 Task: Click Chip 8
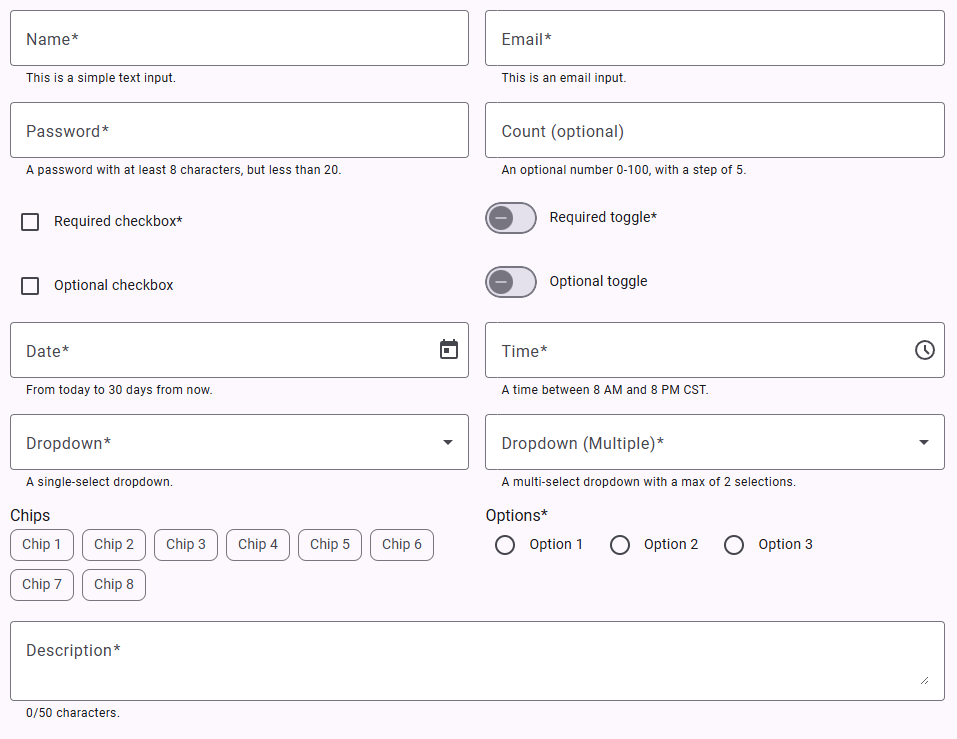click(114, 585)
